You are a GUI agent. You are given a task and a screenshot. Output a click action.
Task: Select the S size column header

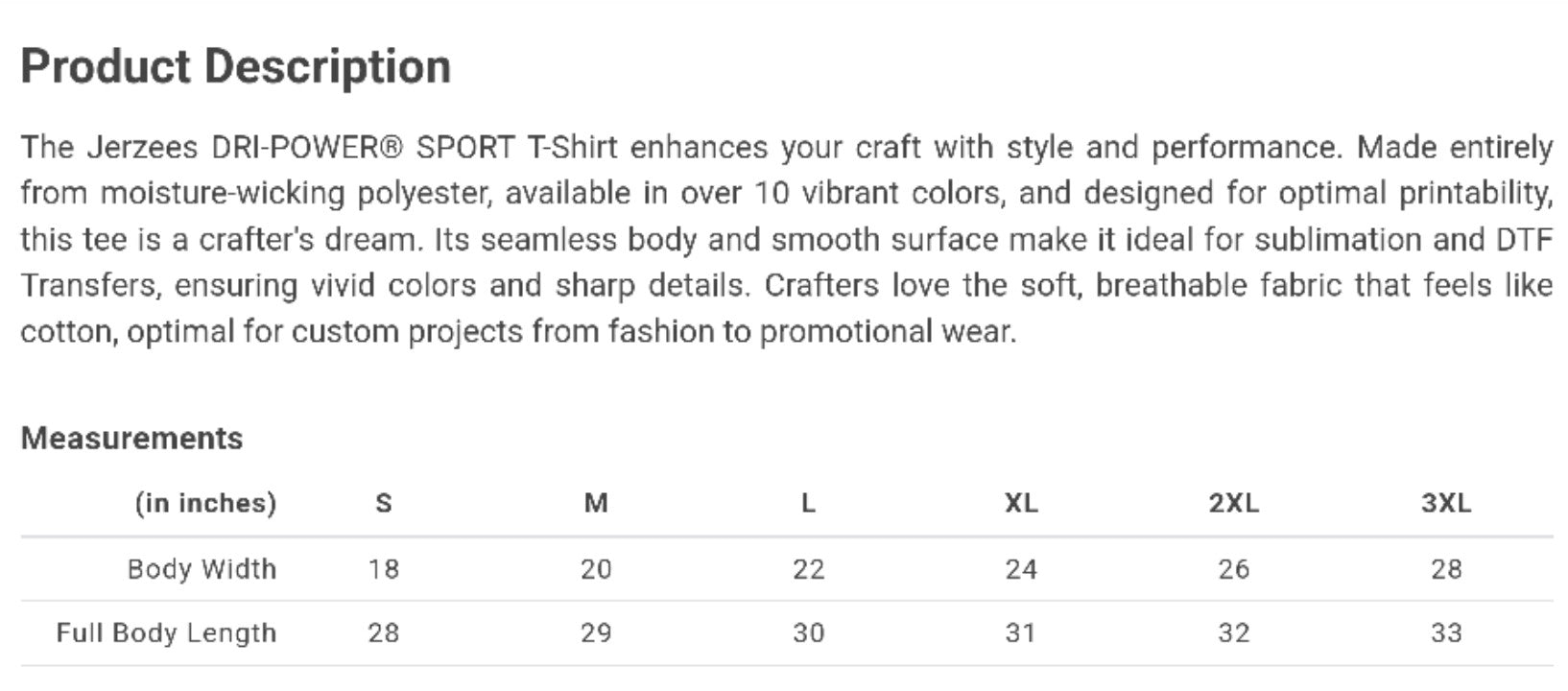pyautogui.click(x=384, y=503)
